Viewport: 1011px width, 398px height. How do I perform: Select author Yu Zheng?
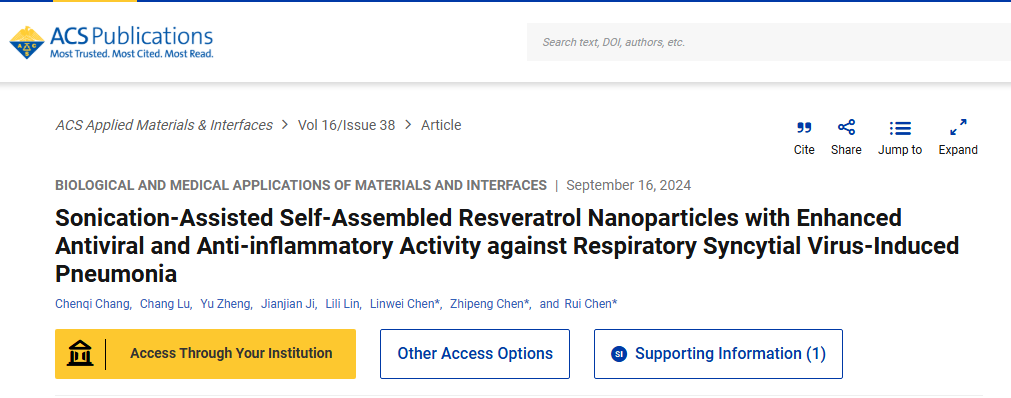(x=226, y=304)
